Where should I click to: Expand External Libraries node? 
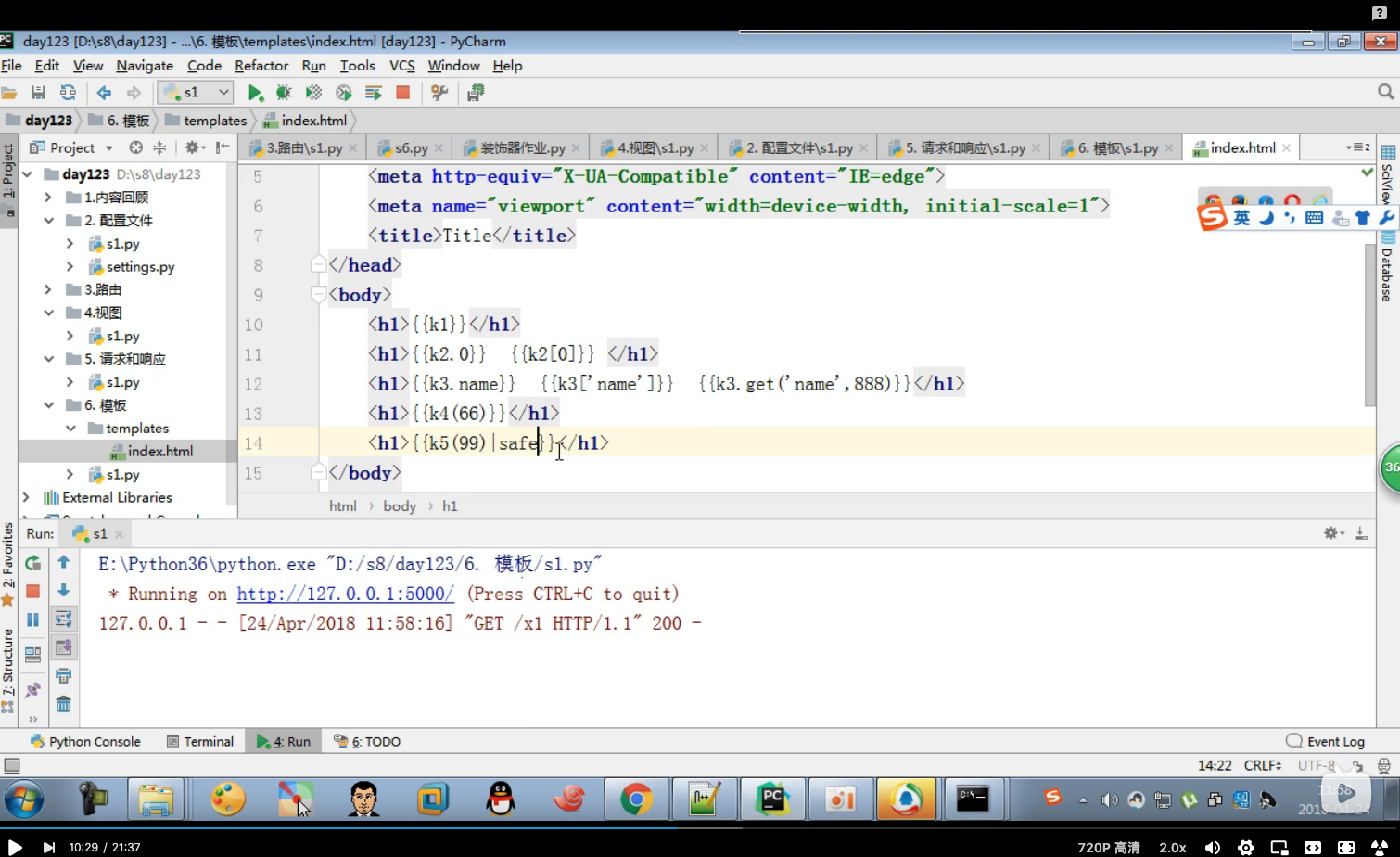tap(26, 498)
